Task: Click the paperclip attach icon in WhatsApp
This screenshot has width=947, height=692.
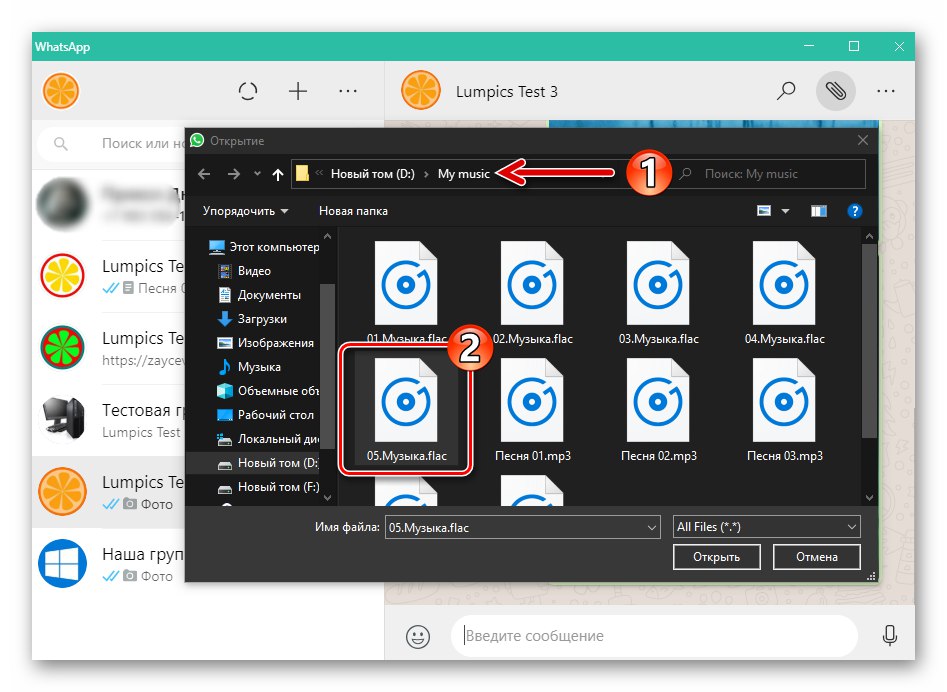Action: (835, 91)
